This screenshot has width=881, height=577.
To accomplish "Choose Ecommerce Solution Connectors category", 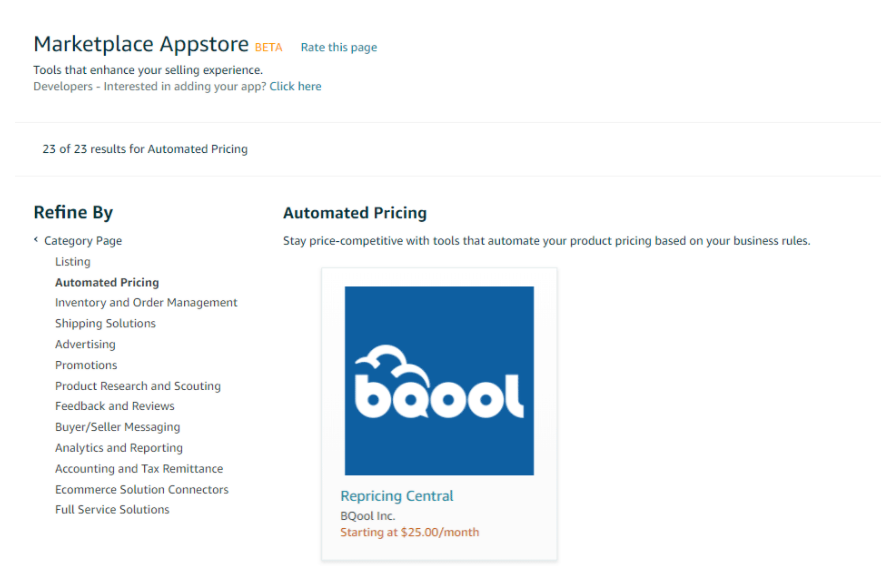I will [142, 490].
